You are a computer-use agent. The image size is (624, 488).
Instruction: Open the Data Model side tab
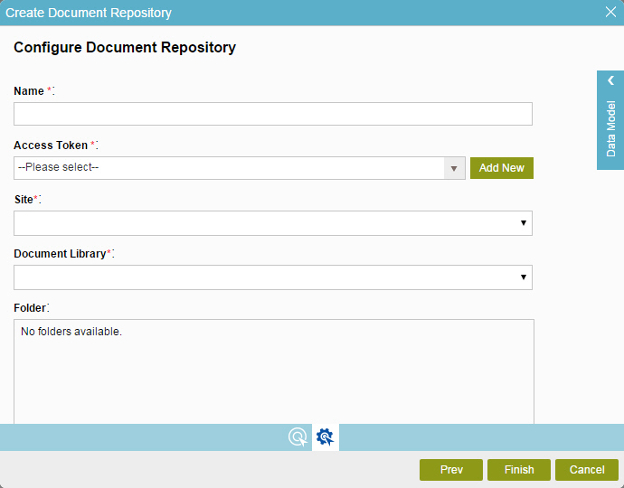point(610,120)
